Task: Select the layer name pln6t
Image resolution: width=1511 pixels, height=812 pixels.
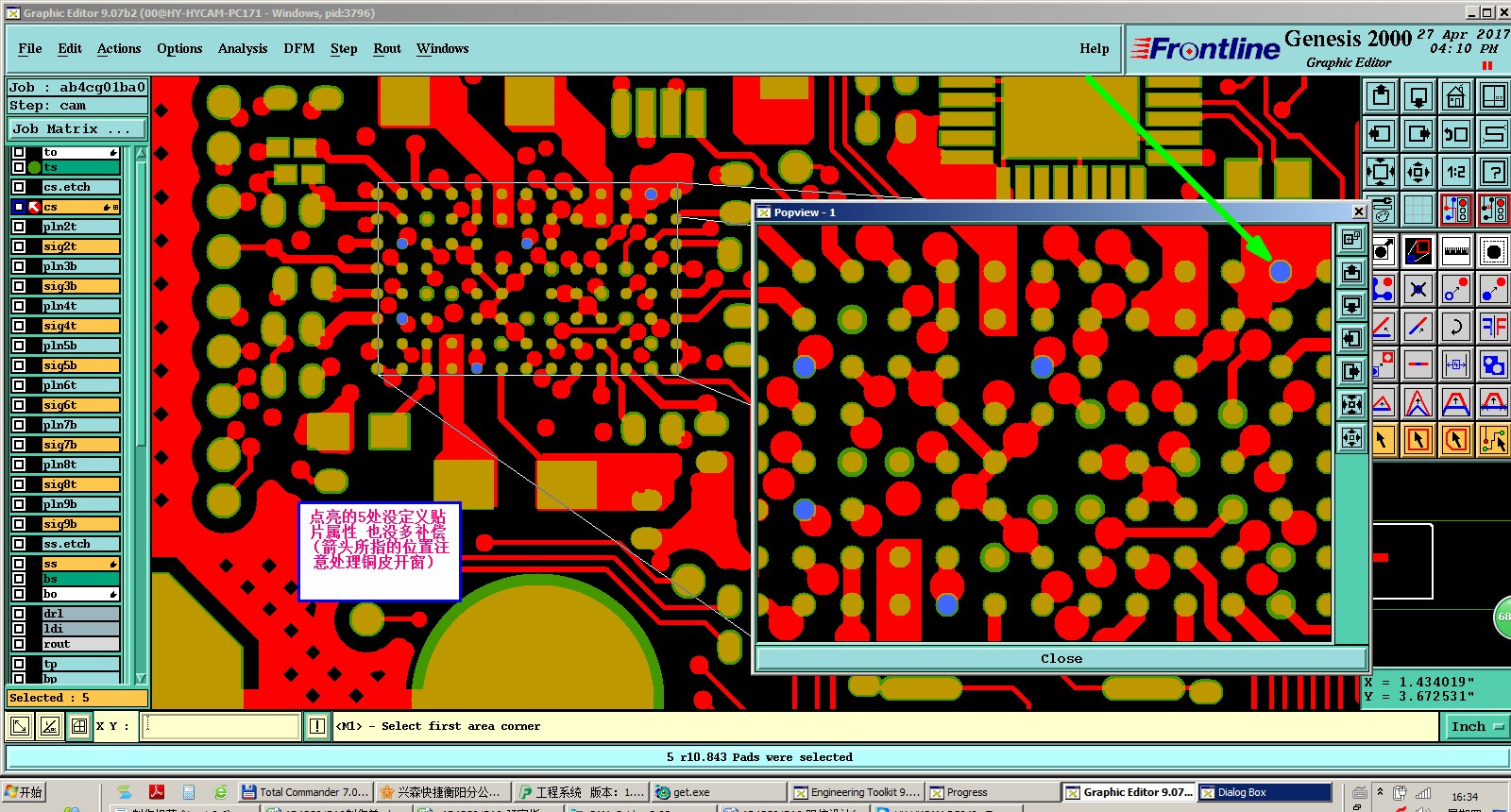Action: [59, 385]
